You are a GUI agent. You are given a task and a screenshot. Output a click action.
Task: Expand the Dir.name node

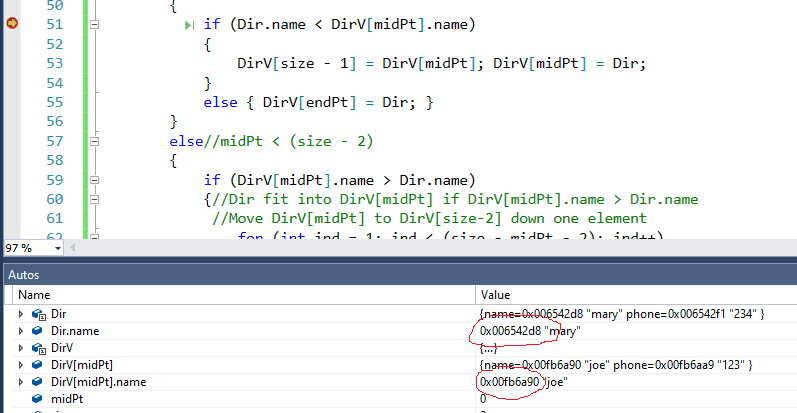(x=21, y=330)
